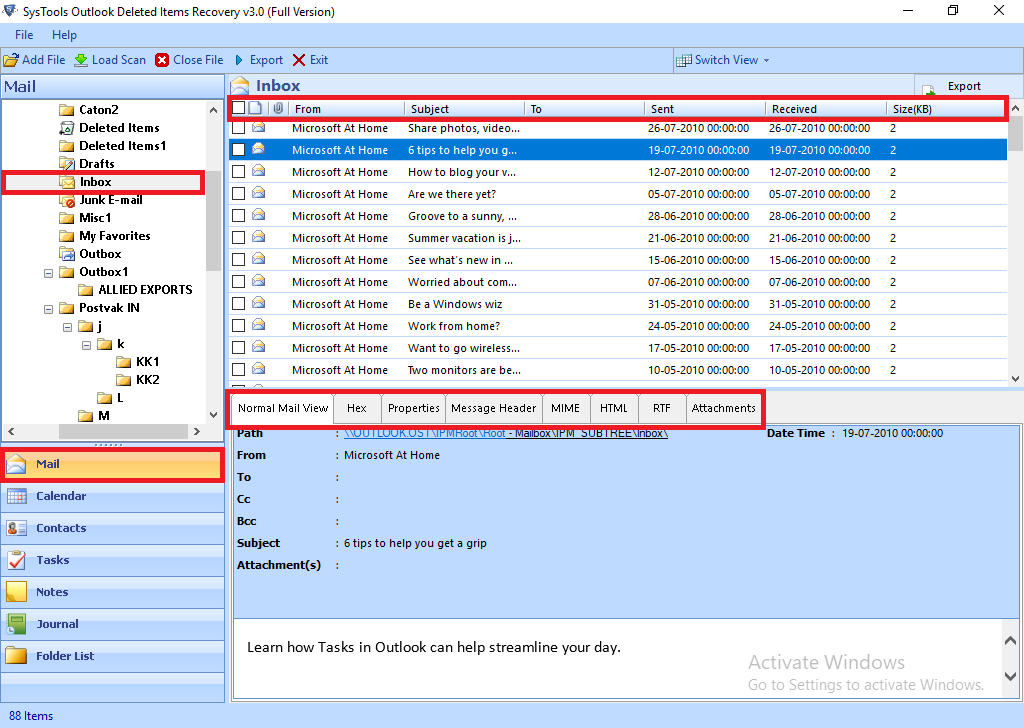Click the Load Scan icon
Viewport: 1024px width, 728px height.
point(81,60)
